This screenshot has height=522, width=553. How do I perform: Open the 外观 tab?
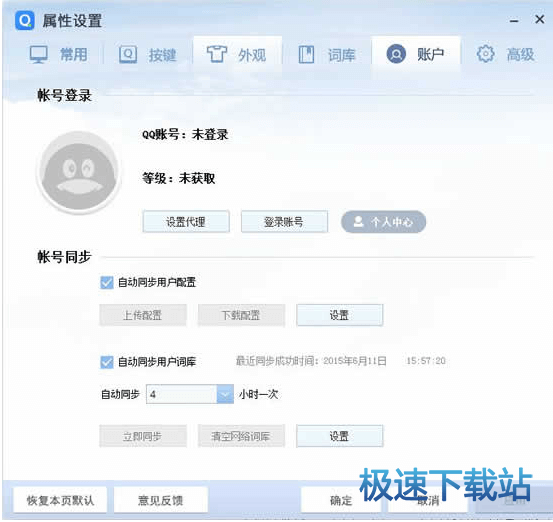point(237,55)
